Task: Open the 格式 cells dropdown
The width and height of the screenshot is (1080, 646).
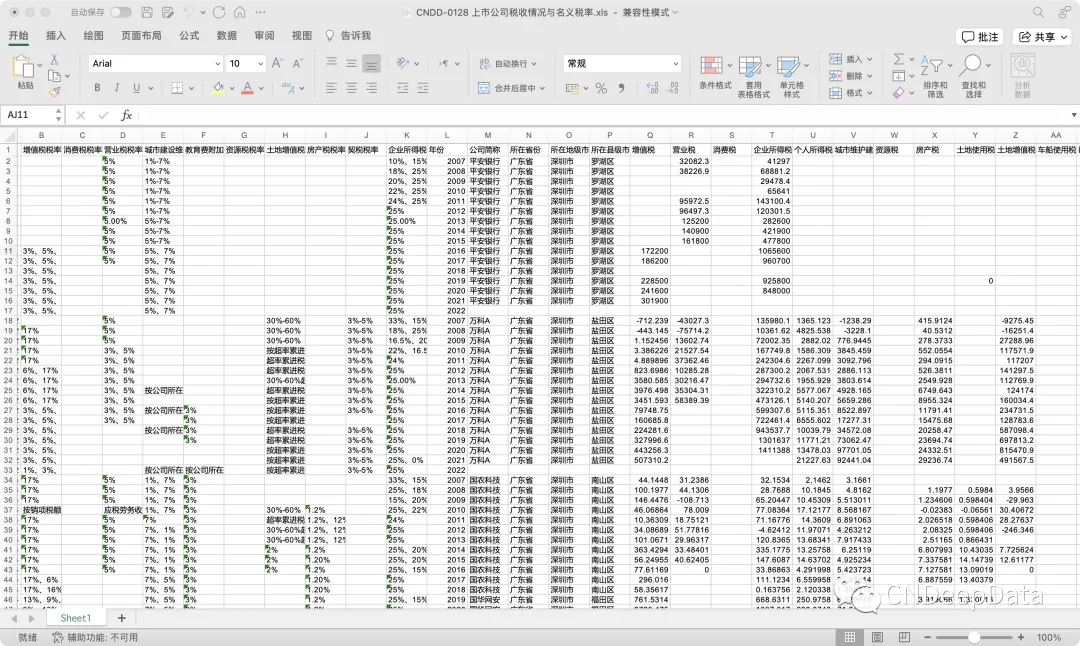Action: tap(851, 92)
